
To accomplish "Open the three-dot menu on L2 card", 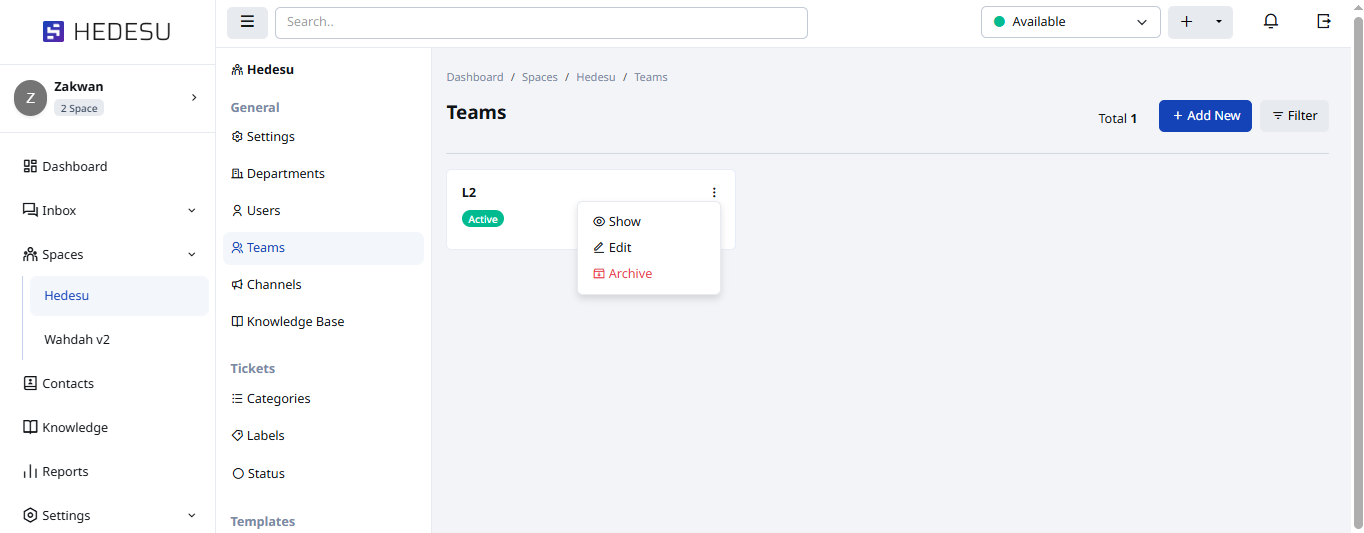I will click(714, 192).
